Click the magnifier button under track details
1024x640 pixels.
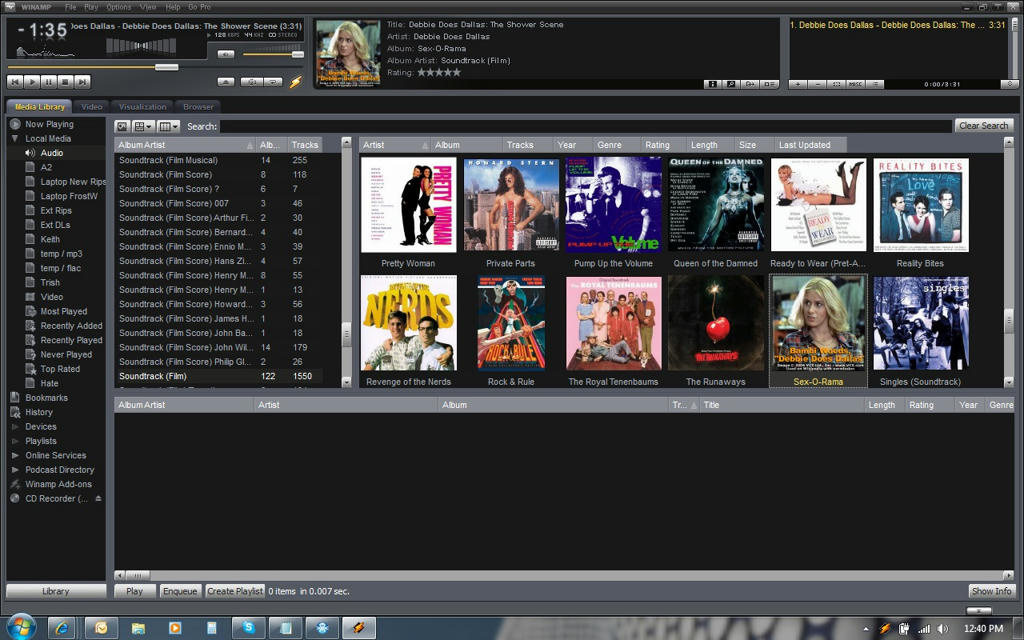tap(731, 84)
